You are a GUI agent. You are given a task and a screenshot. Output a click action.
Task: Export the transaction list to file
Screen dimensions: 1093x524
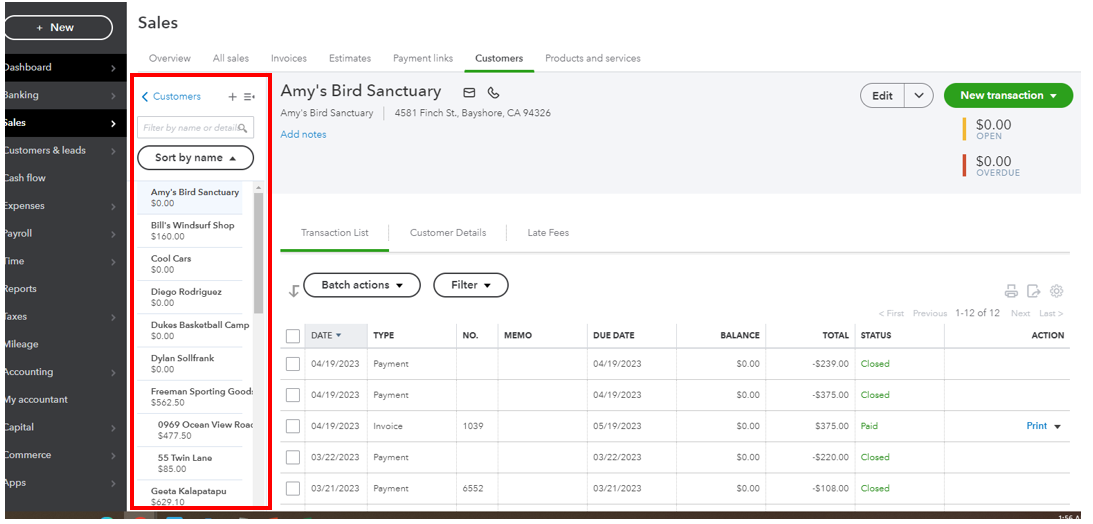point(1034,291)
